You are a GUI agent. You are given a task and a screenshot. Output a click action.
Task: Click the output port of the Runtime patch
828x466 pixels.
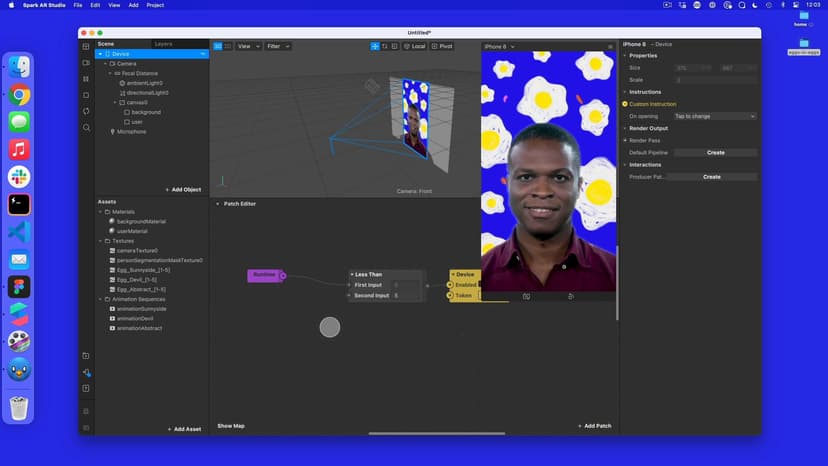pos(283,275)
